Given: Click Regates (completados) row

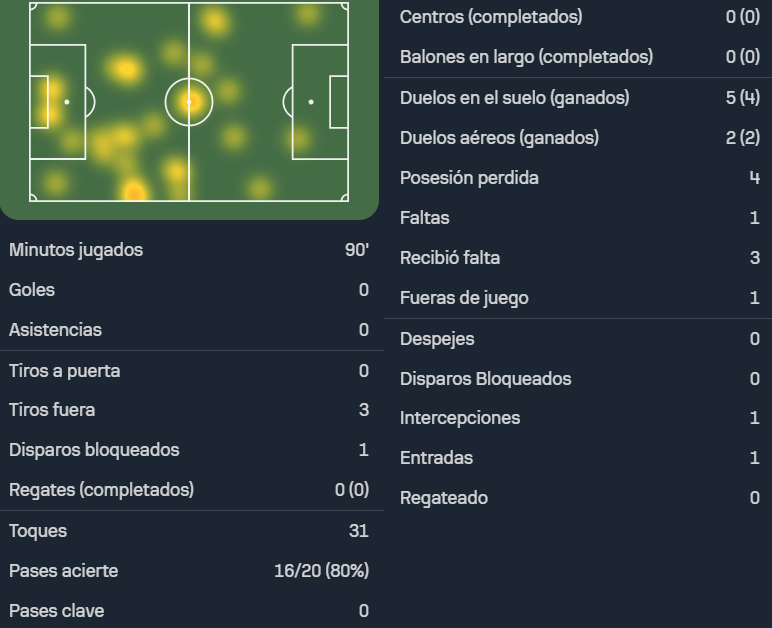Looking at the screenshot, I should pyautogui.click(x=189, y=490).
